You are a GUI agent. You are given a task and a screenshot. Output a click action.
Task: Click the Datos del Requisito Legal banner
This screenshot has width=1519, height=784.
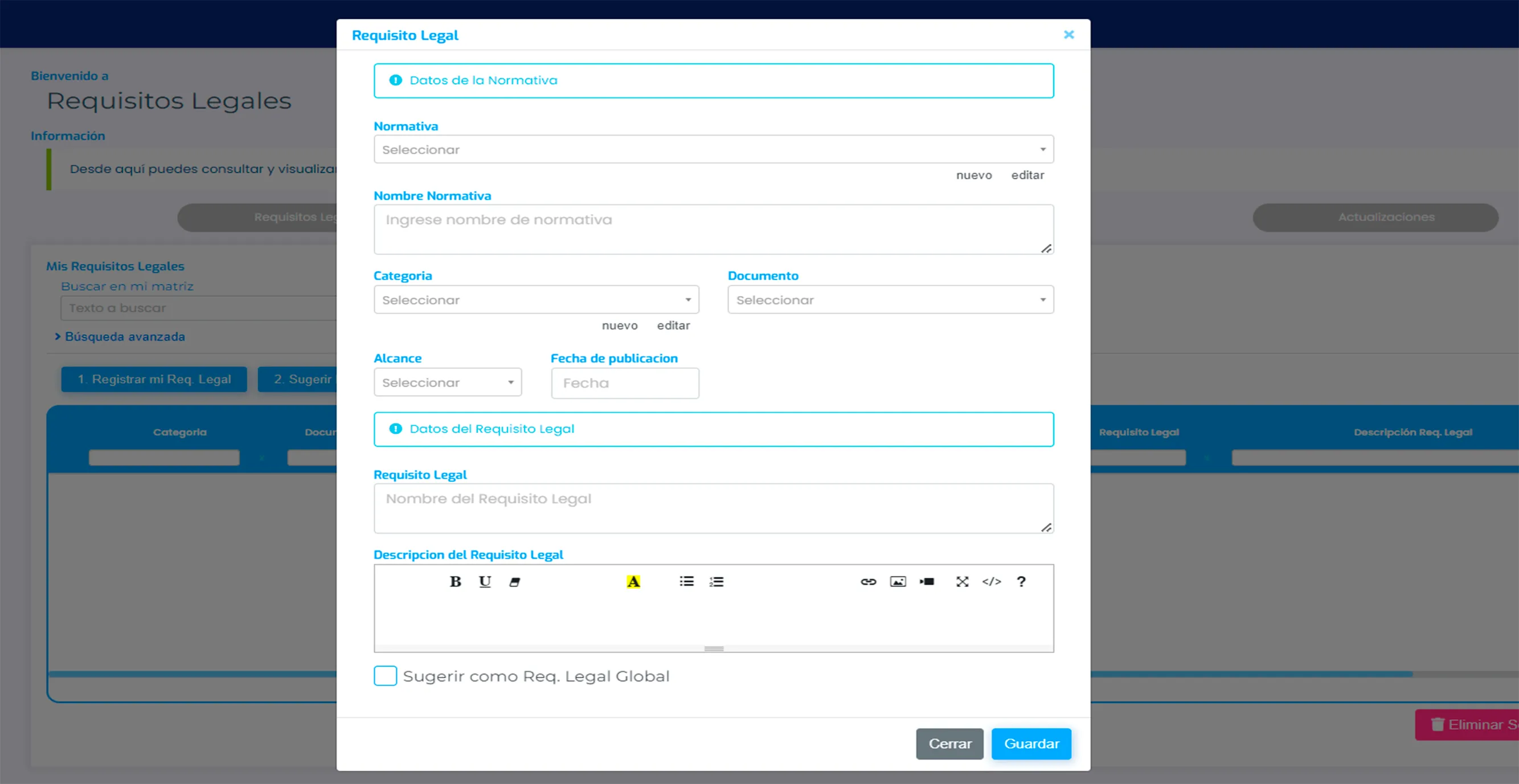[x=714, y=429]
